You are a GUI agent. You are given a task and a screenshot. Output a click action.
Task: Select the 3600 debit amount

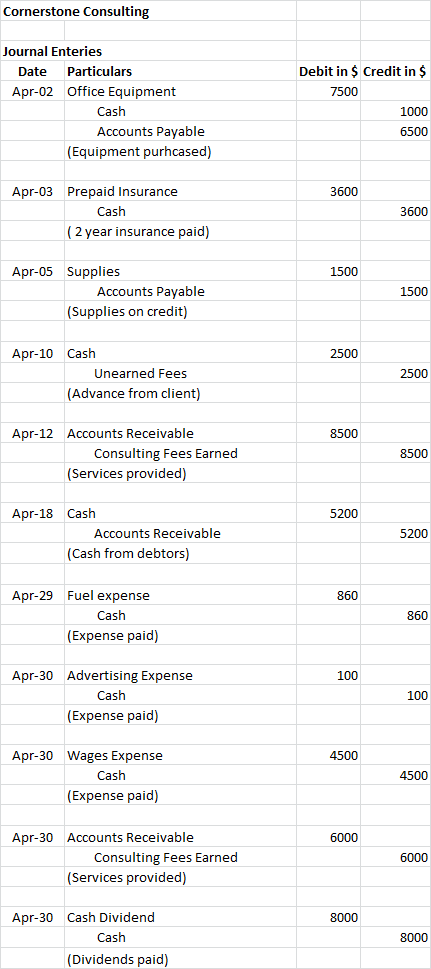(344, 192)
